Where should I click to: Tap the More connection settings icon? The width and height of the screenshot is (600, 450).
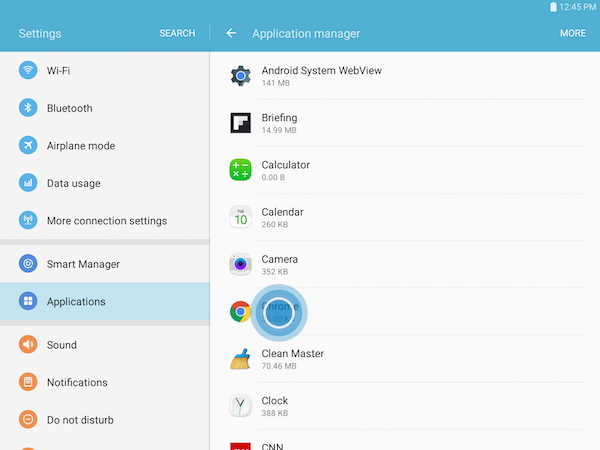coord(28,220)
